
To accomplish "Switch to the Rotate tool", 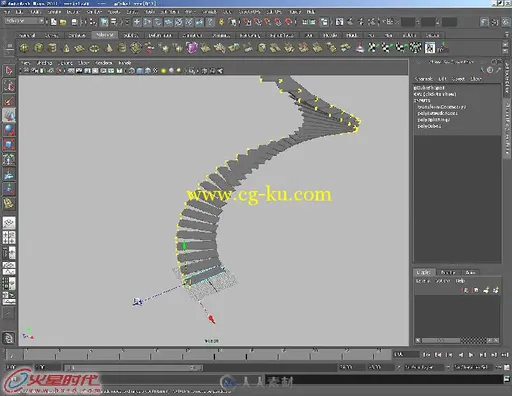I will point(9,130).
